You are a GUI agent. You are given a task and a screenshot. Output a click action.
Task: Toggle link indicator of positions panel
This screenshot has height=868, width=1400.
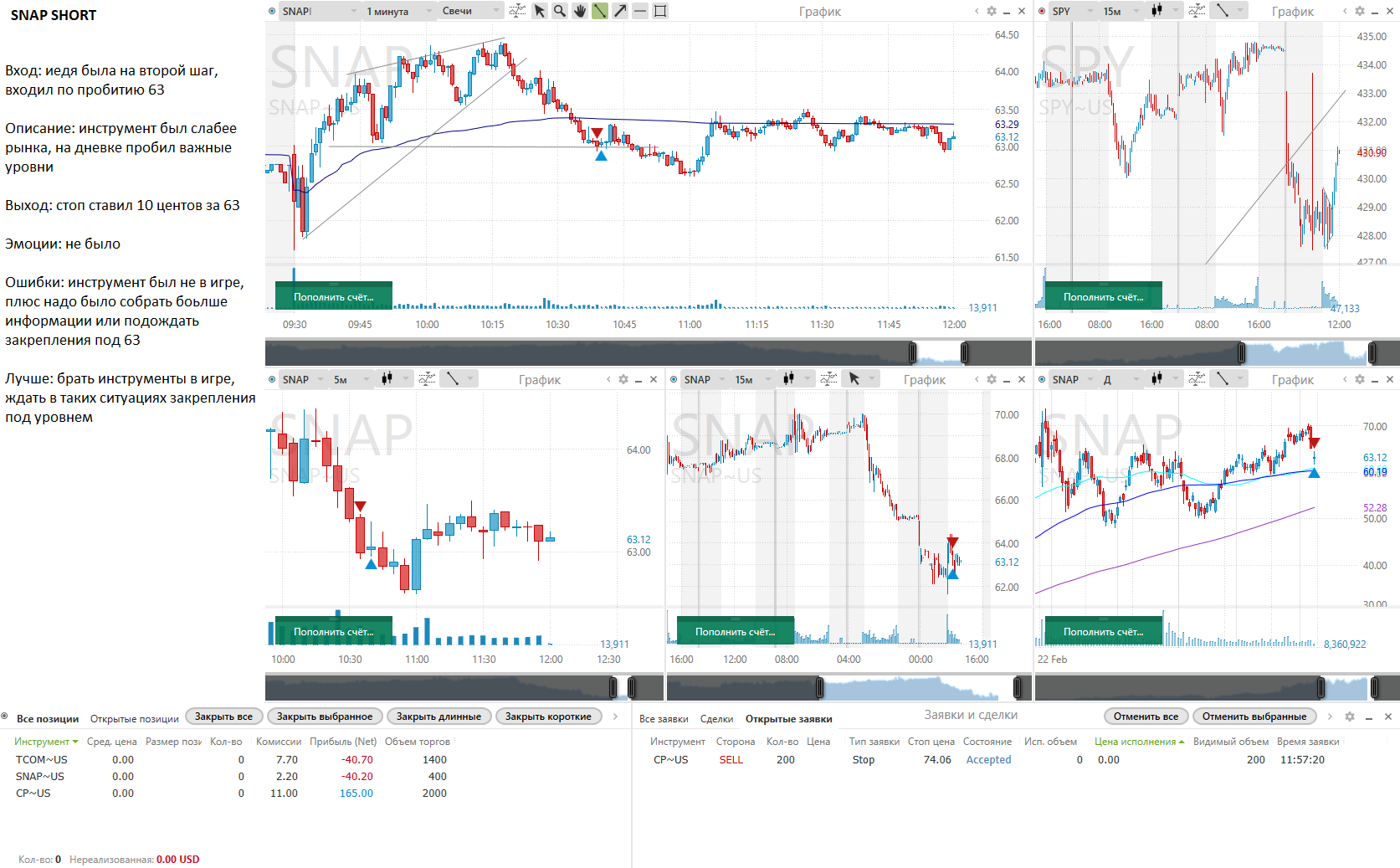click(x=5, y=716)
